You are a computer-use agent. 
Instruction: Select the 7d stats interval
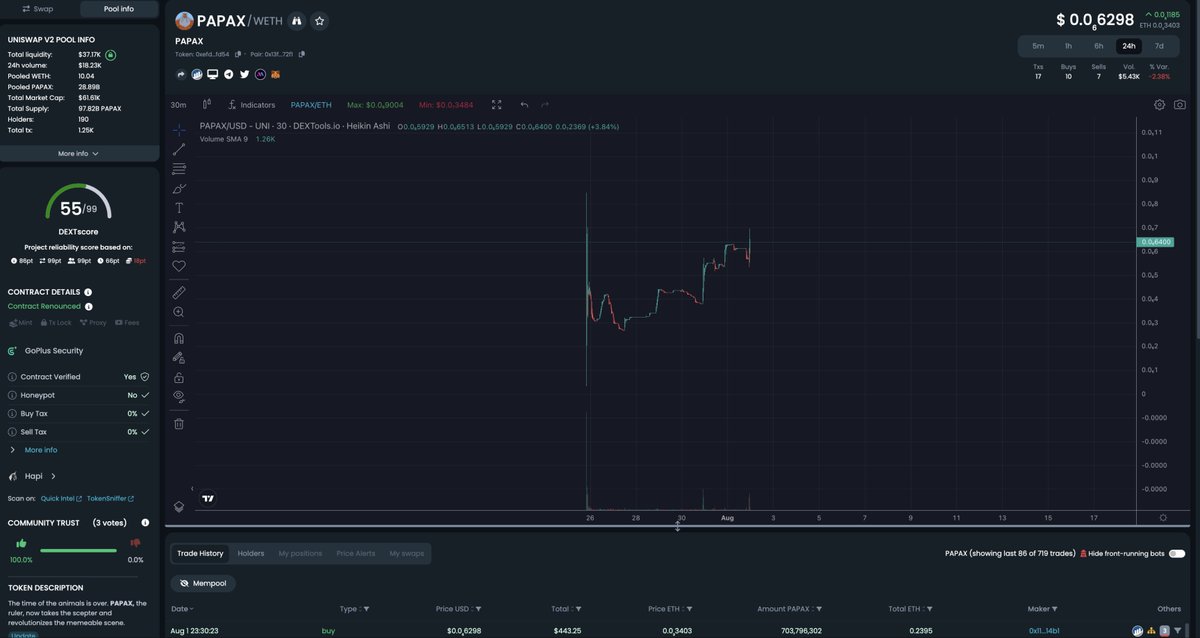click(x=1159, y=46)
